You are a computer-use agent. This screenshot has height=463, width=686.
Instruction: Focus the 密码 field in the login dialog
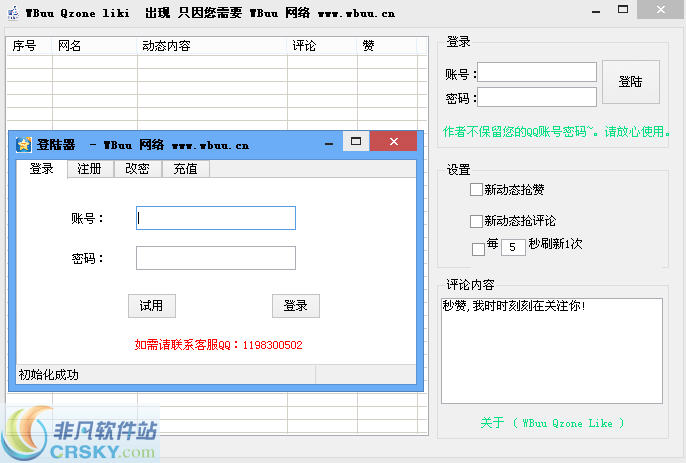216,258
